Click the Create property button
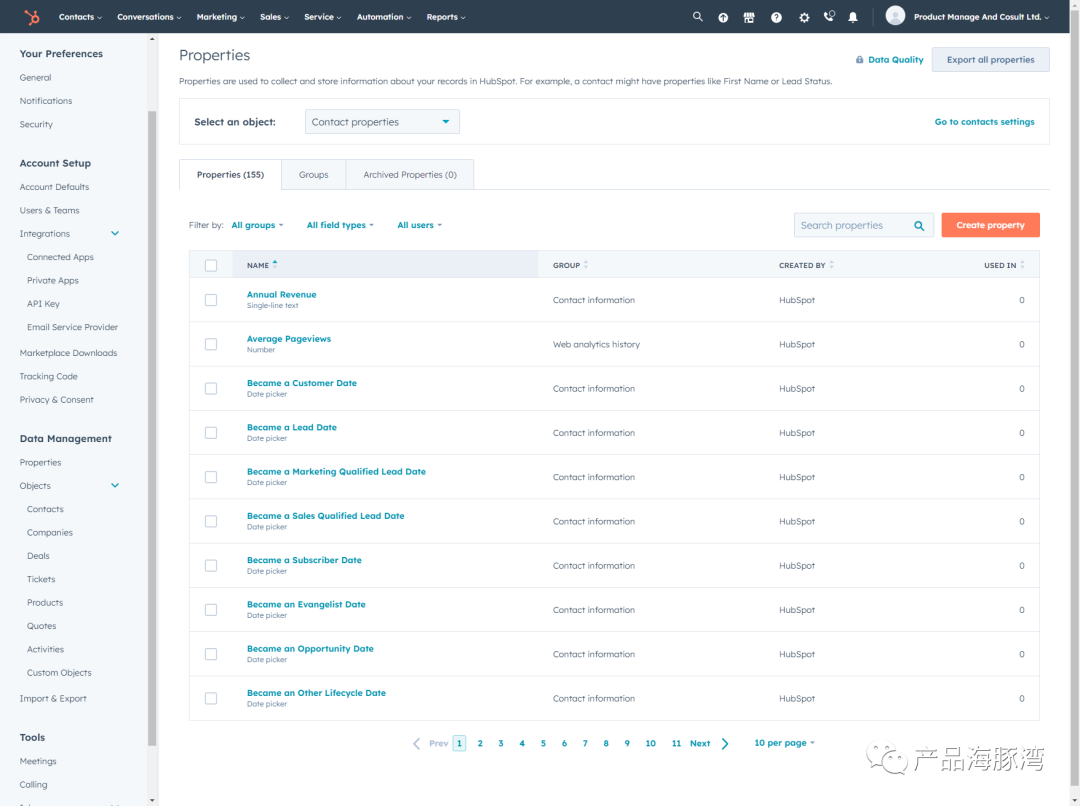This screenshot has height=806, width=1080. pyautogui.click(x=990, y=225)
